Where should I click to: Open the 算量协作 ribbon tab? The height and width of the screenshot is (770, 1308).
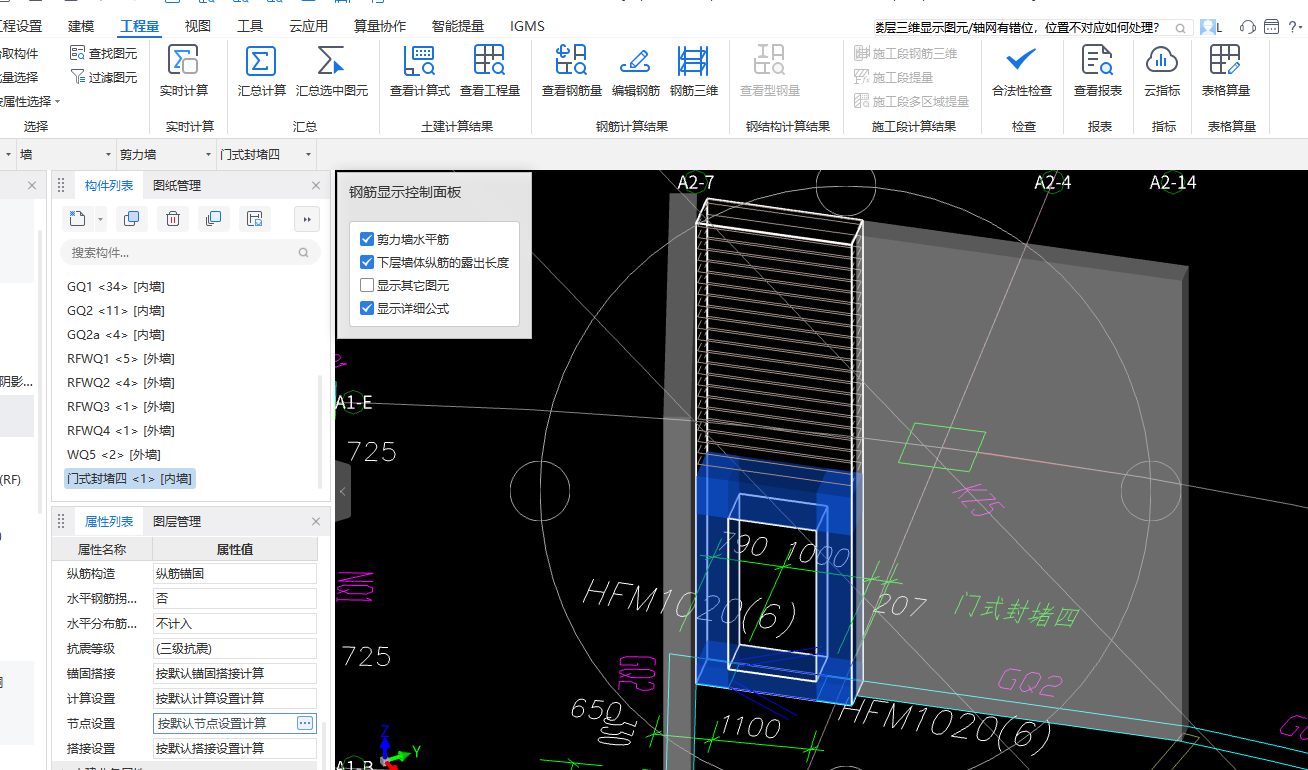pyautogui.click(x=380, y=26)
